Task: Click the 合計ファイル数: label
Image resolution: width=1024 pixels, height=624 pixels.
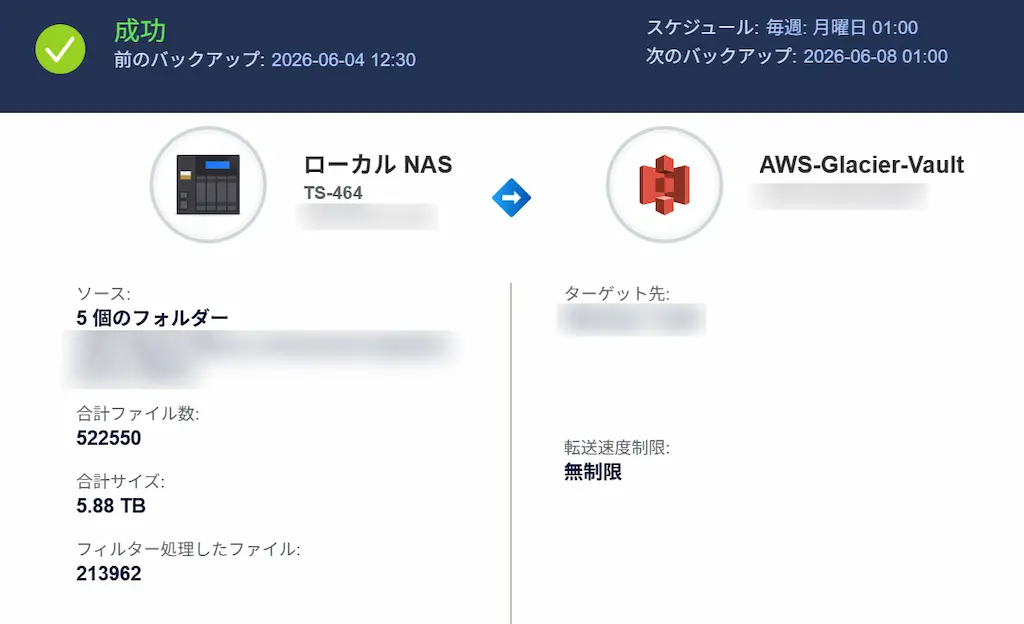Action: click(x=138, y=413)
